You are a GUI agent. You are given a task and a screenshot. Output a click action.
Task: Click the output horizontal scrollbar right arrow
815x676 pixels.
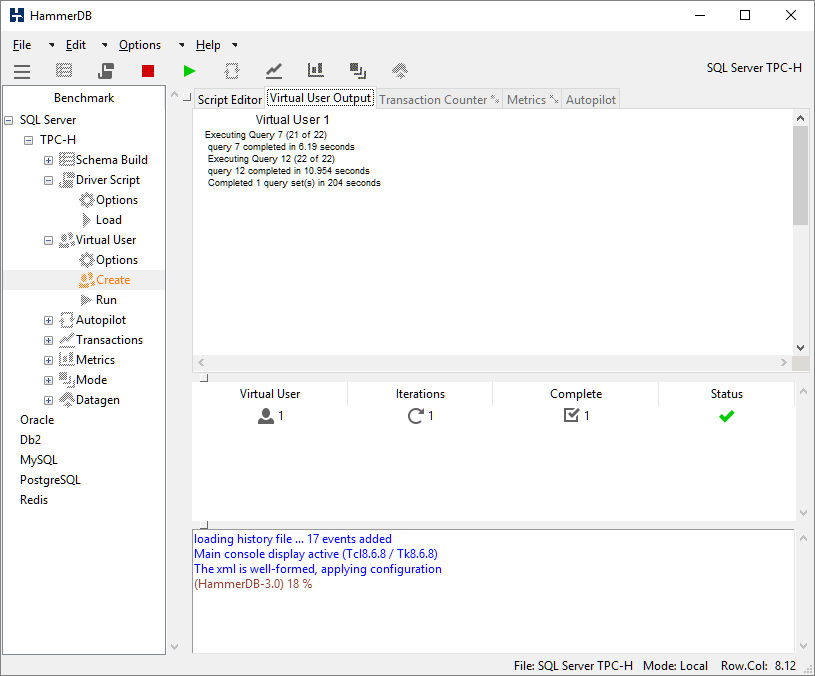pyautogui.click(x=784, y=362)
